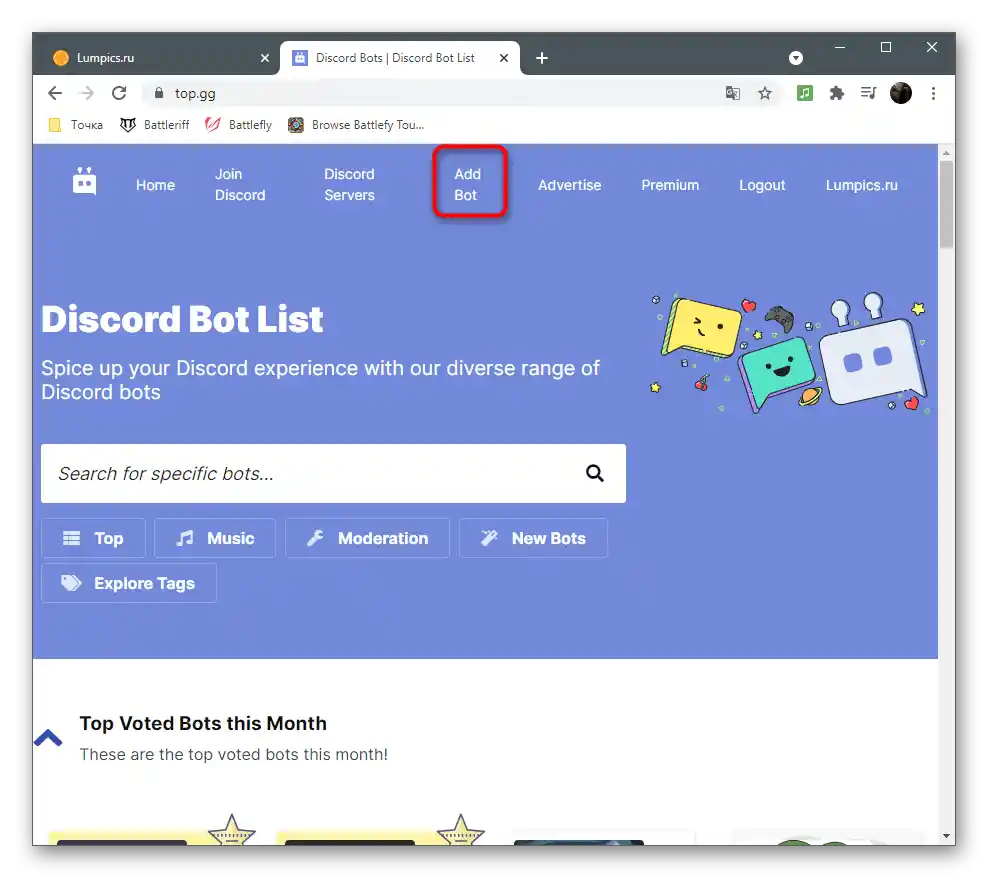The width and height of the screenshot is (988, 878).
Task: Open the Top bots category
Action: pyautogui.click(x=93, y=538)
